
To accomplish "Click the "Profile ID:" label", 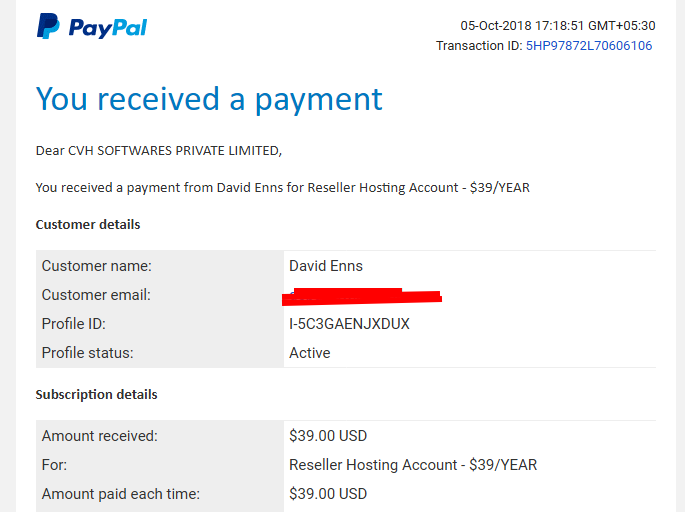I will (73, 324).
